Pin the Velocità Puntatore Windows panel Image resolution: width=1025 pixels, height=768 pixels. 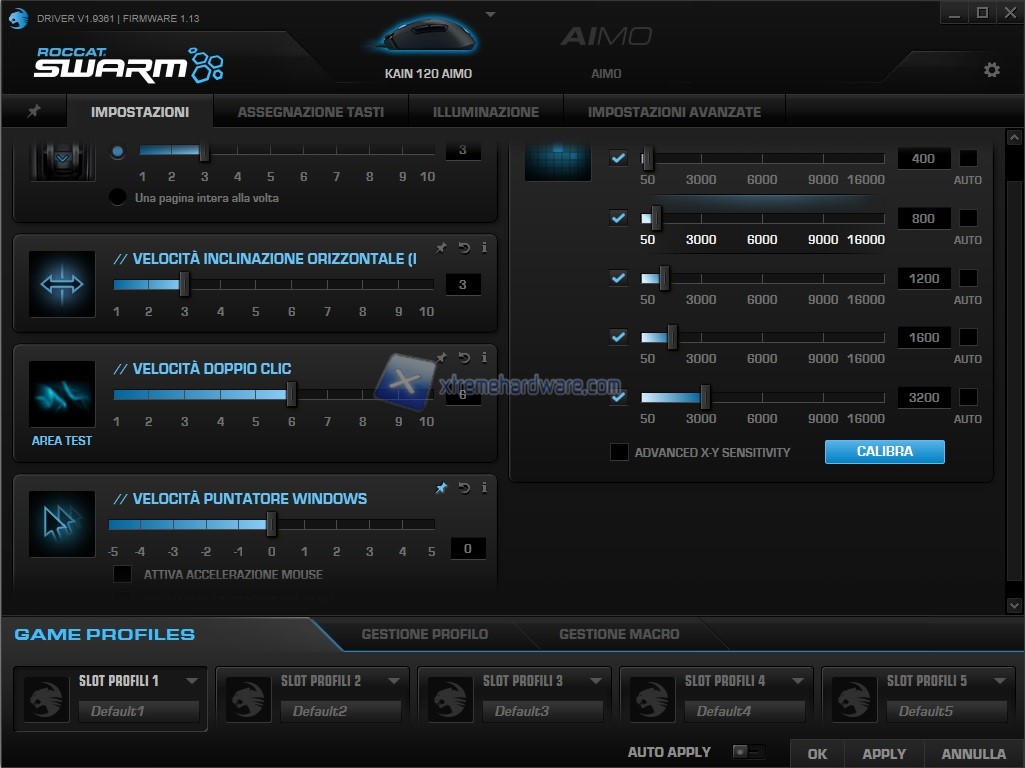pos(441,488)
